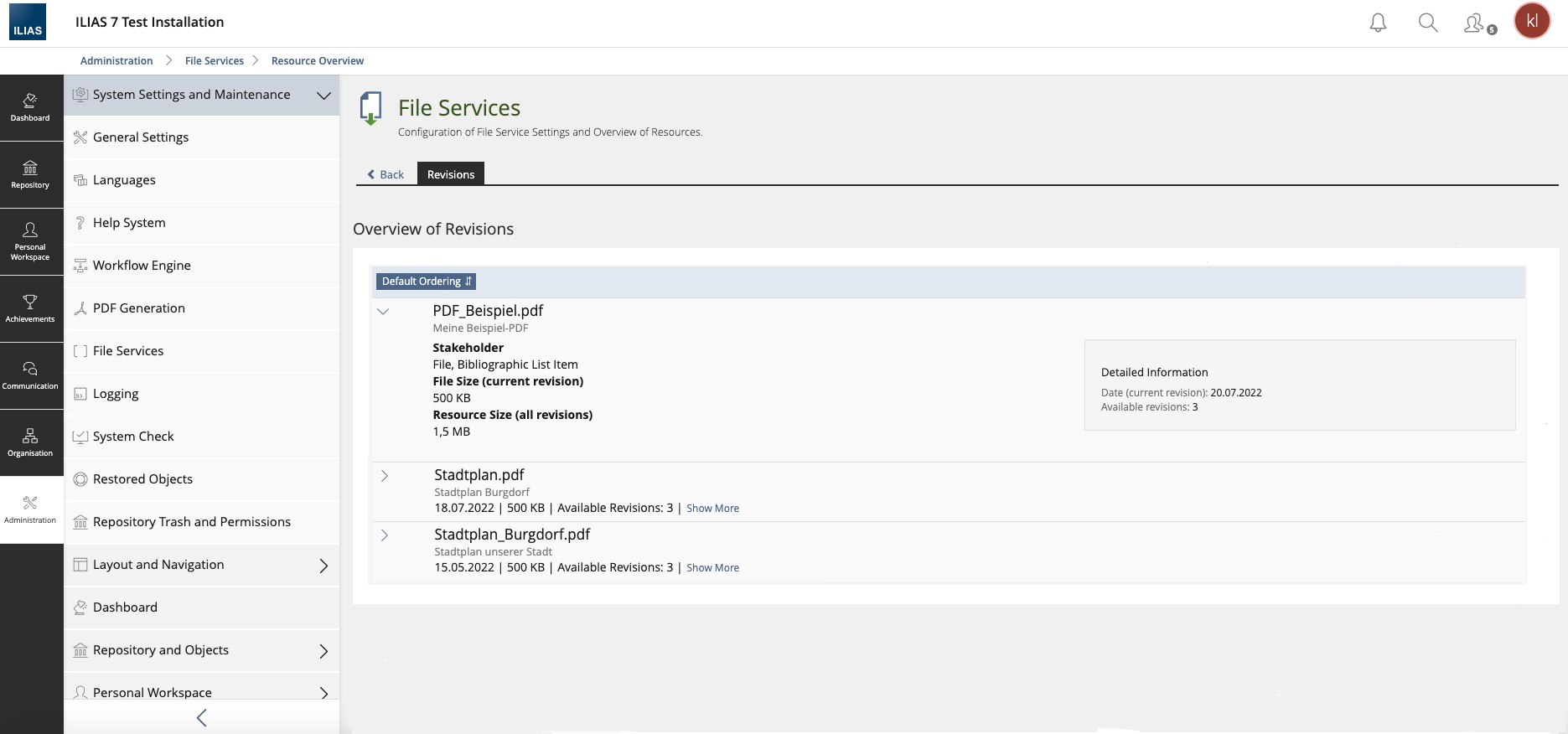The width and height of the screenshot is (1568, 734).
Task: Expand Layout and Navigation submenu
Action: [x=323, y=566]
